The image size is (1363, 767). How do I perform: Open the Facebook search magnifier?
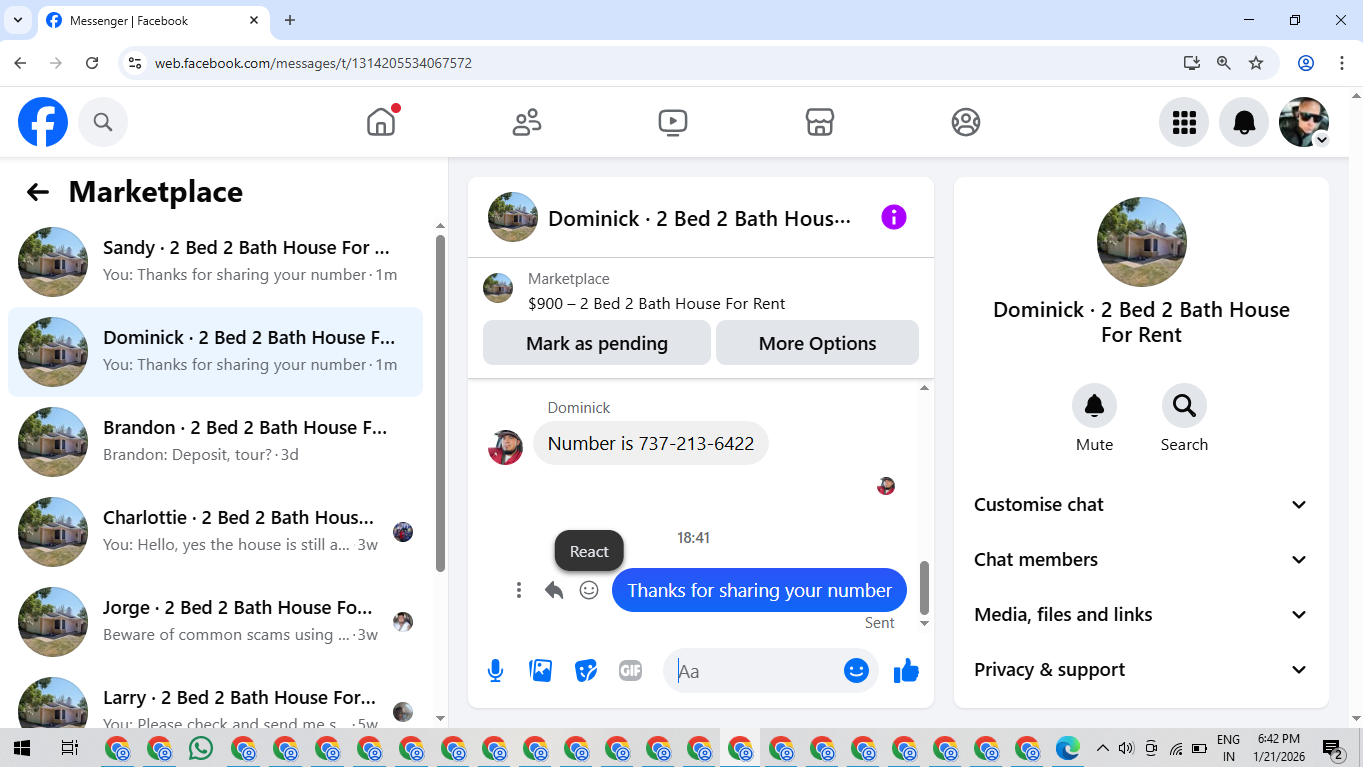(x=103, y=122)
